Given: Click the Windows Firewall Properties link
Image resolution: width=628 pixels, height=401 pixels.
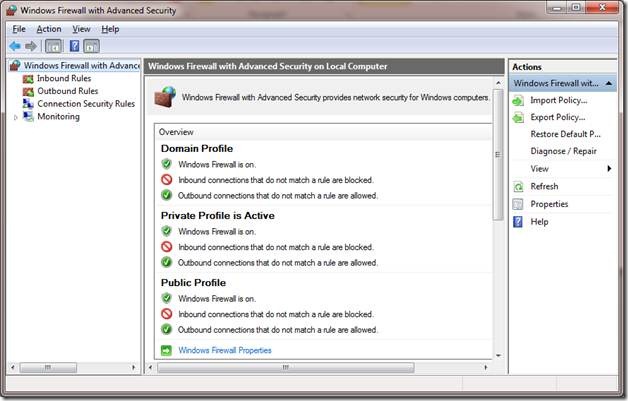Looking at the screenshot, I should pos(224,350).
